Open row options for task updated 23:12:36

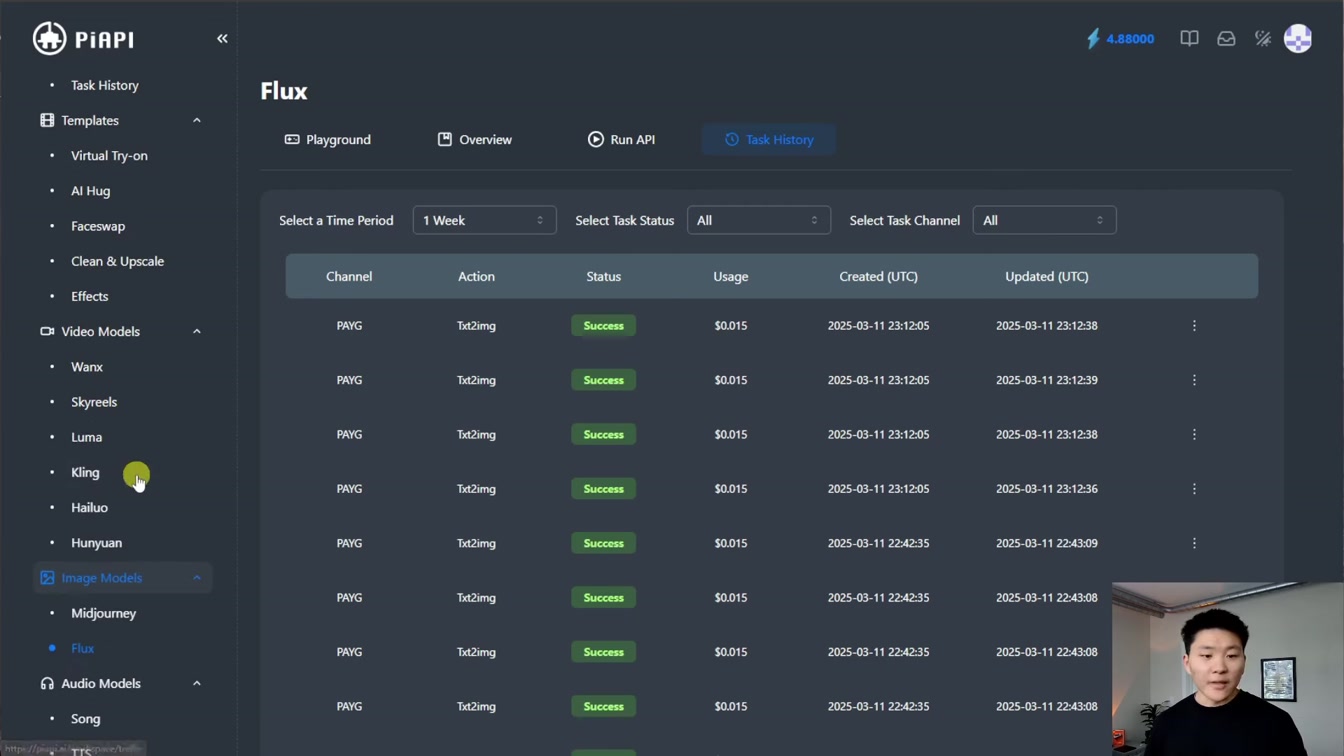(x=1194, y=489)
